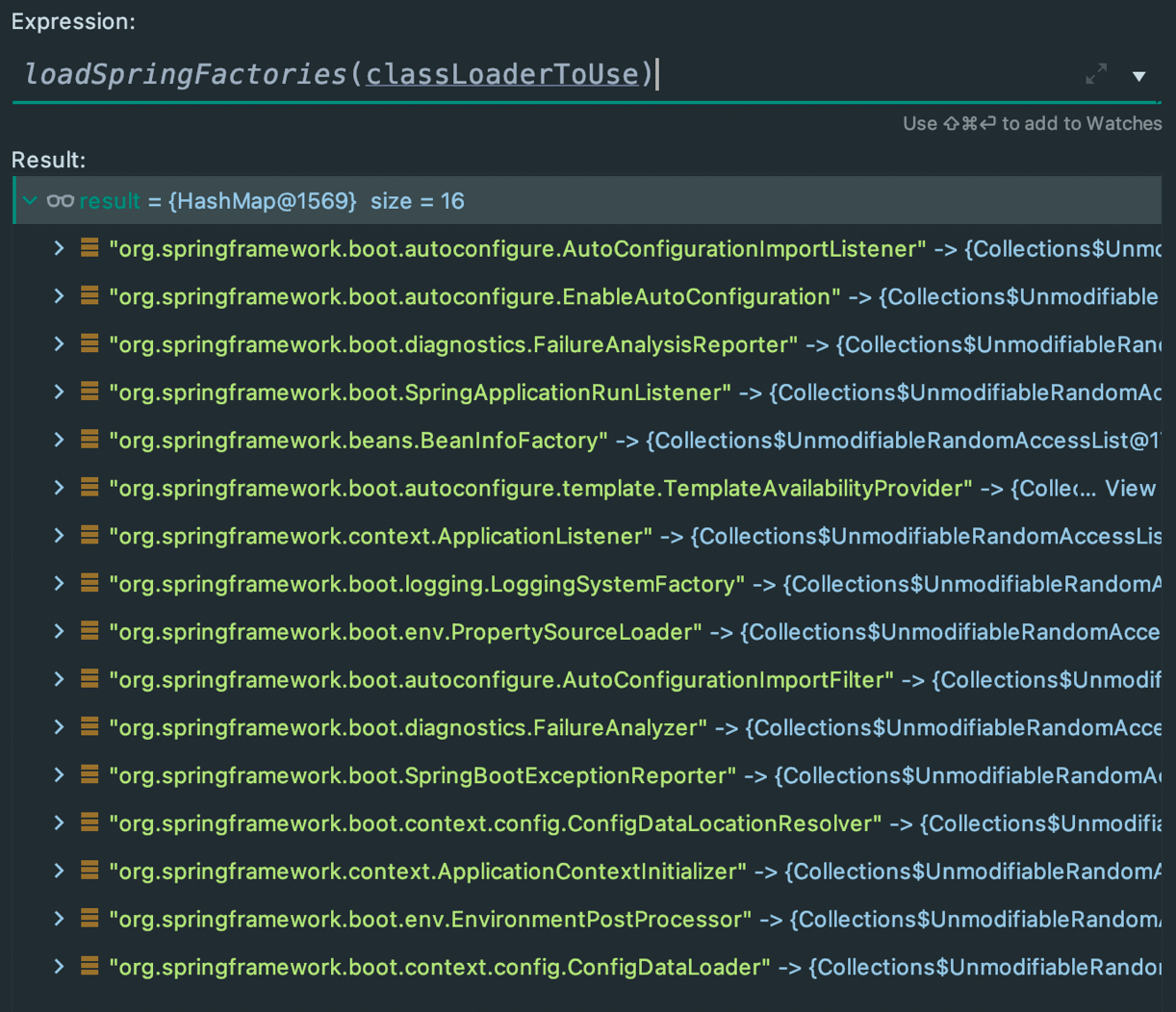Click the entry icon for LoggingSystemFactory
1176x1012 pixels.
[89, 584]
